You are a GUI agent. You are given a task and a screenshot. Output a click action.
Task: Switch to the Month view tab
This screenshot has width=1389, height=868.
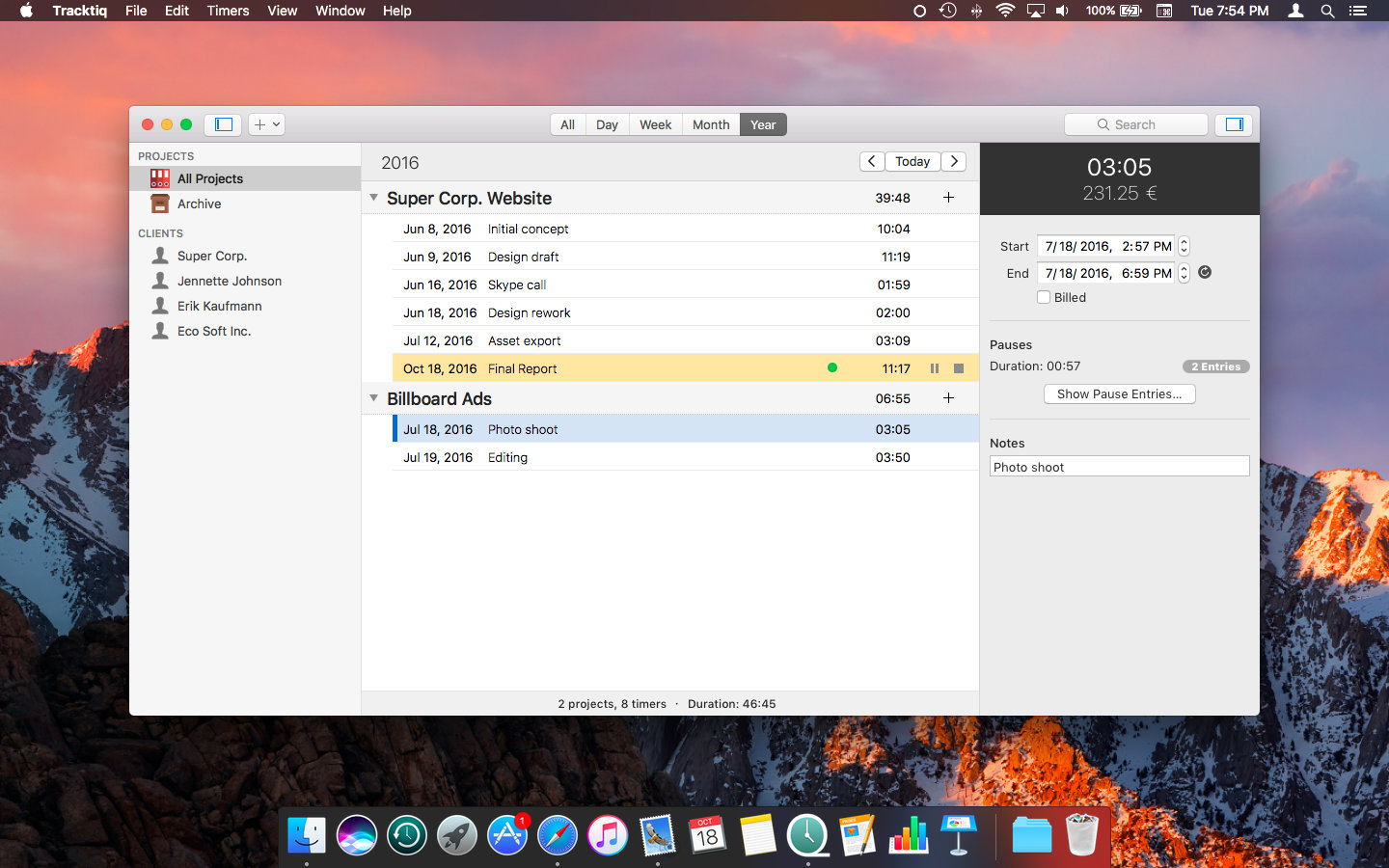click(710, 124)
